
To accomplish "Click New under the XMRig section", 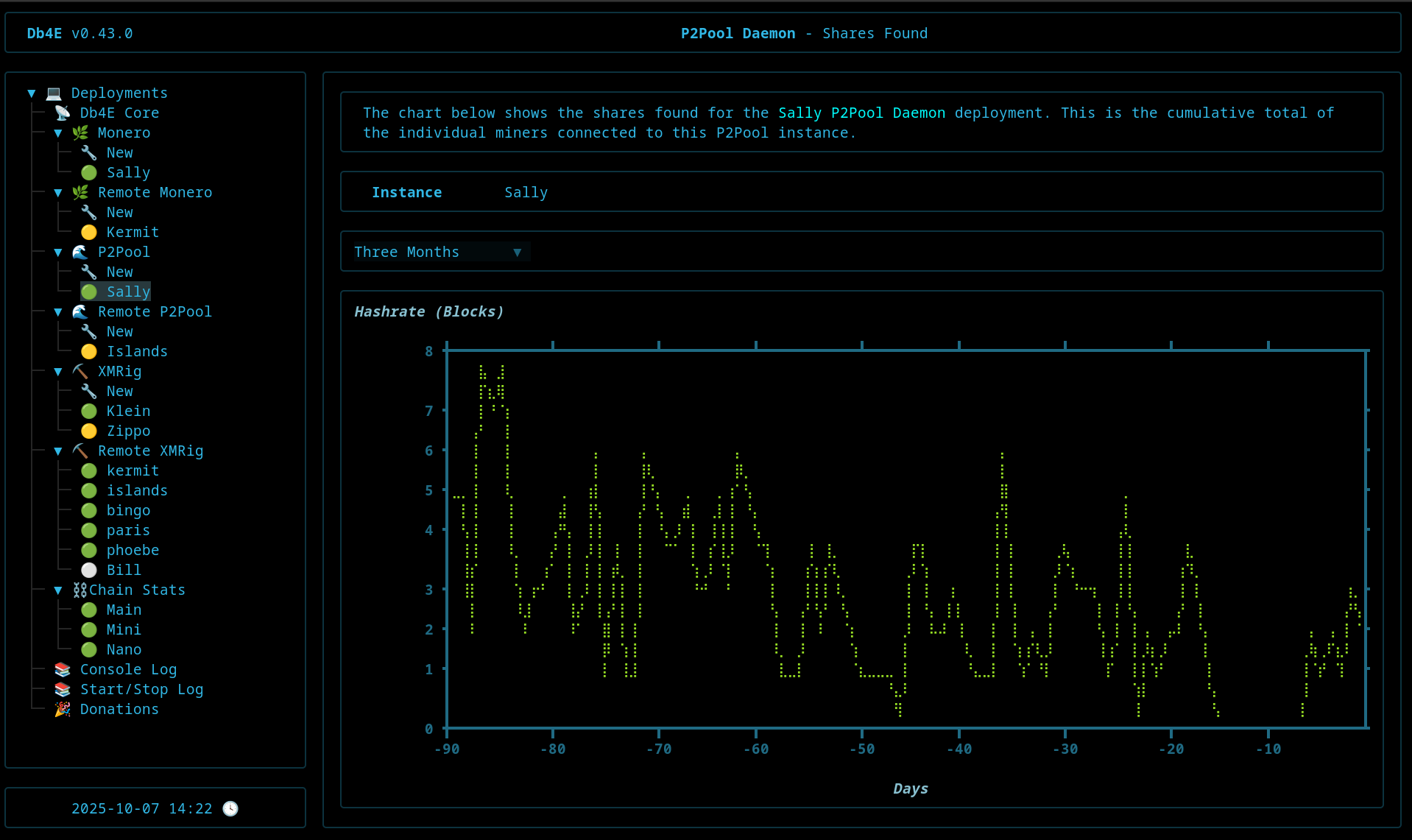I will (x=119, y=391).
